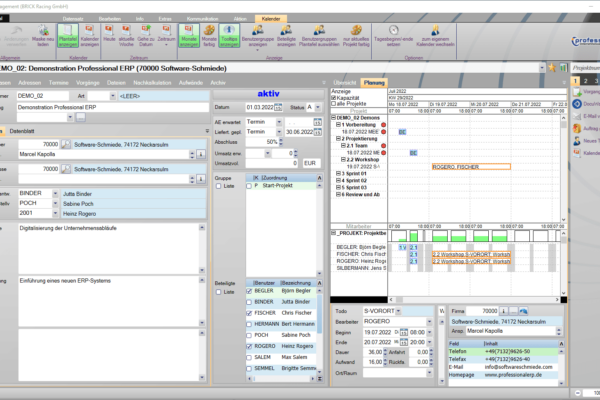Open the Vorgänge tab

88,83
